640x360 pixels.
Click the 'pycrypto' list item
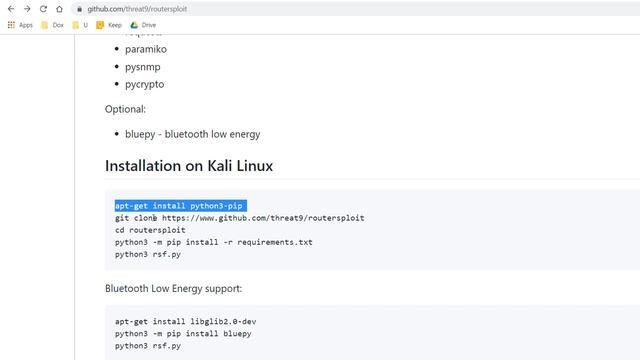pyautogui.click(x=144, y=84)
